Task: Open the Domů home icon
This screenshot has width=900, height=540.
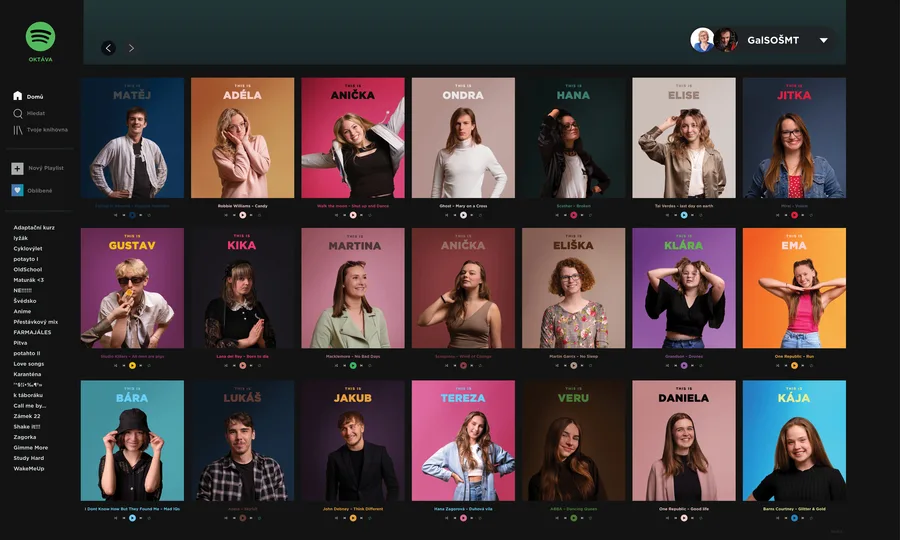Action: click(18, 96)
